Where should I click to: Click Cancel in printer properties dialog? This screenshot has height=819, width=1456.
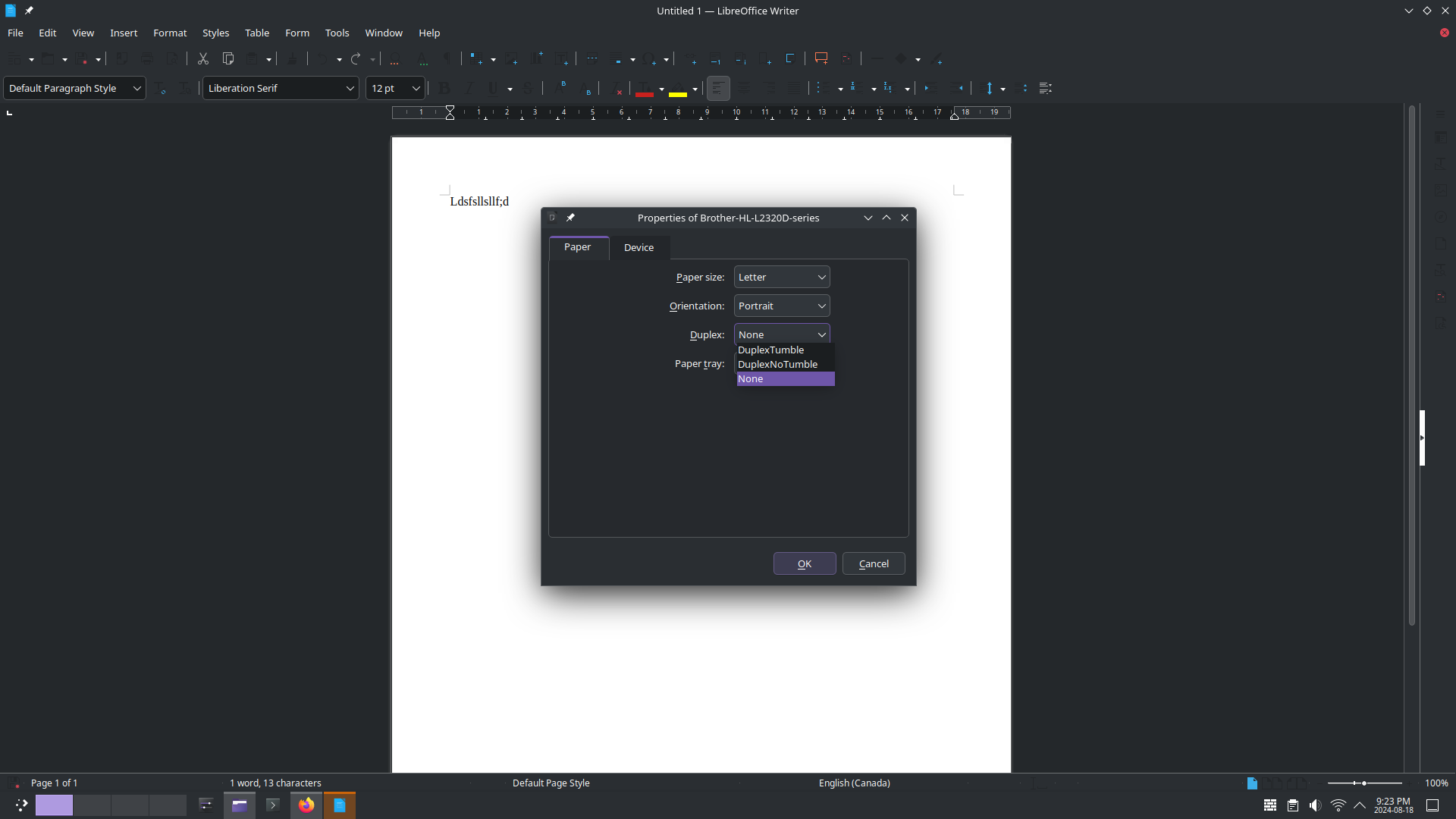874,563
